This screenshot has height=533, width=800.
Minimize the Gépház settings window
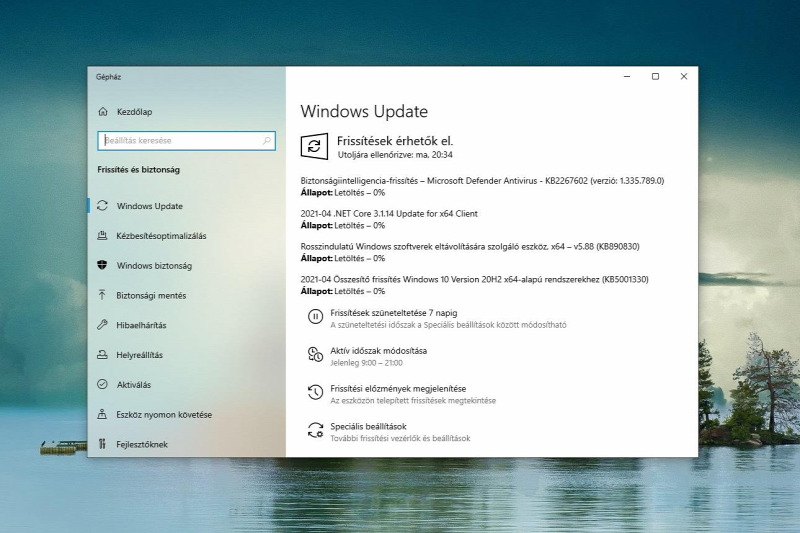pos(627,77)
